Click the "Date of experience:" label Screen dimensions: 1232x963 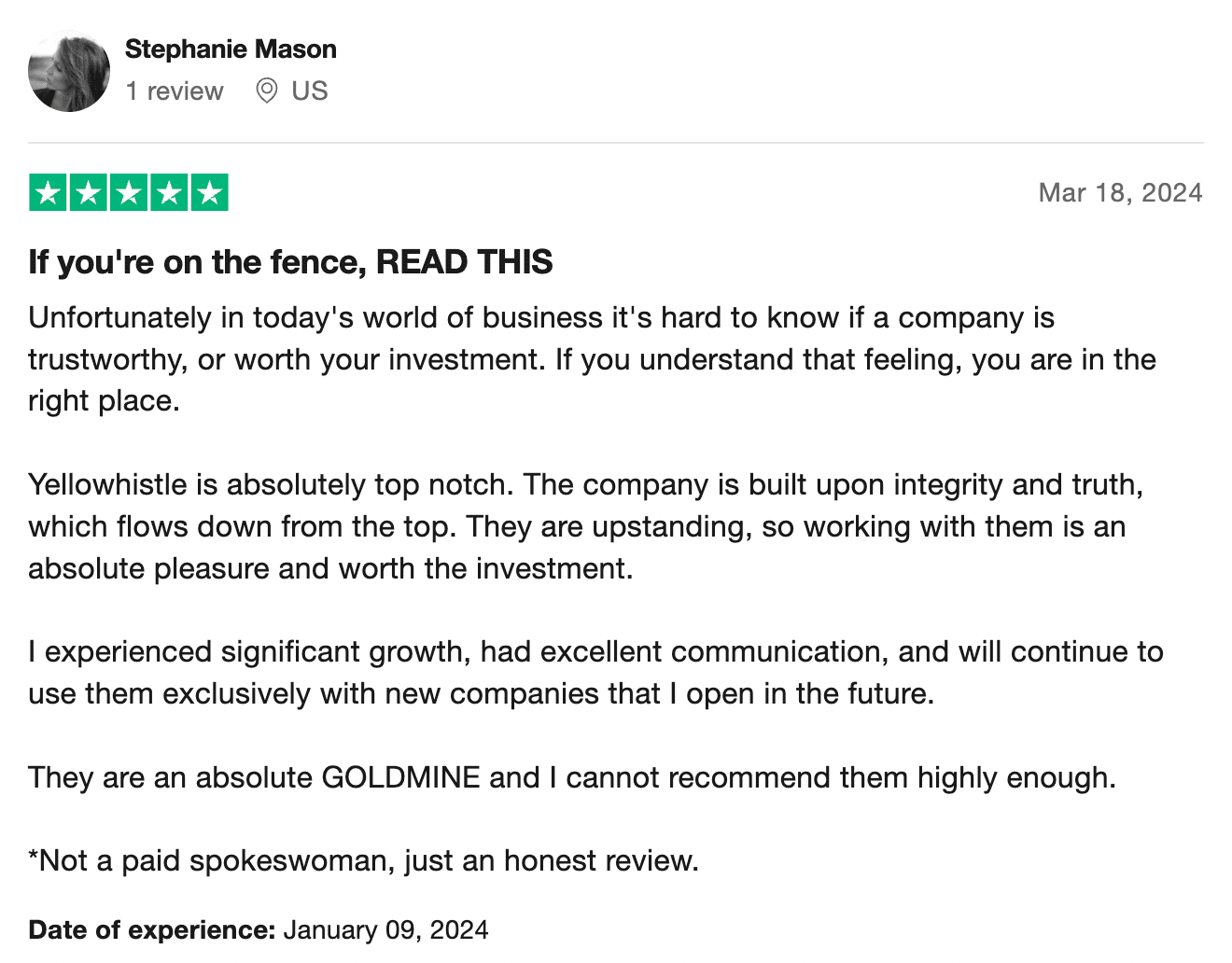pos(152,929)
